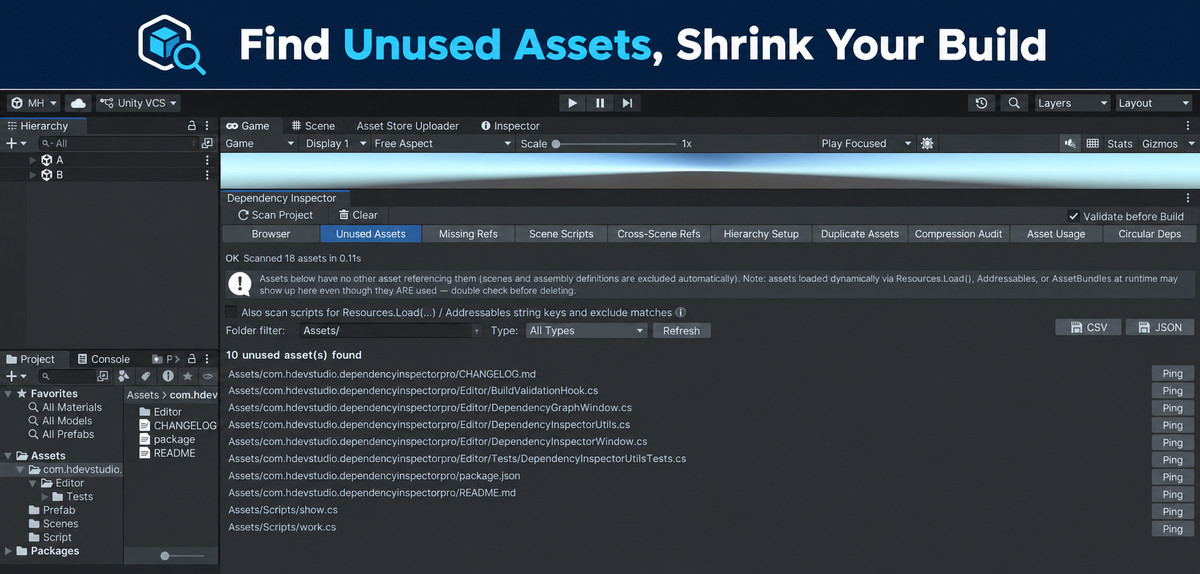This screenshot has width=1200, height=574.
Task: Open the MH account dropdown
Action: pos(33,103)
